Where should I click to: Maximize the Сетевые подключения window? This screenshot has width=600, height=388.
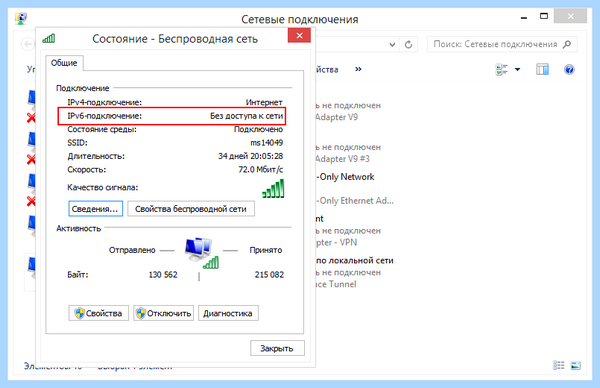(x=544, y=16)
